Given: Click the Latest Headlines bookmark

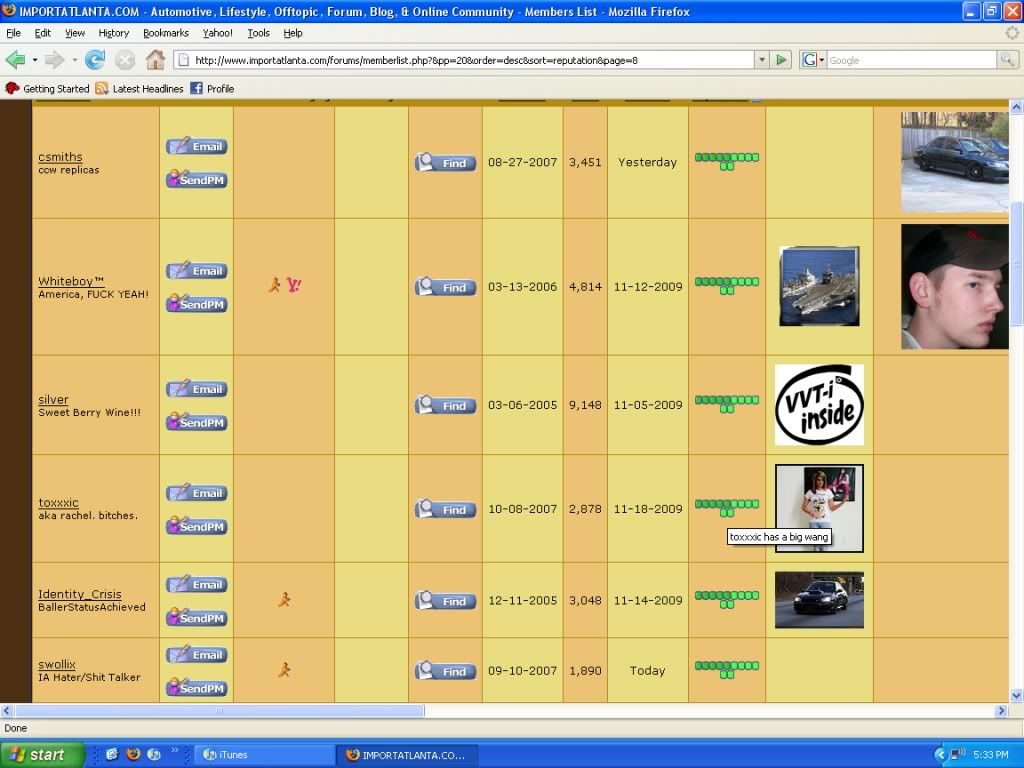Looking at the screenshot, I should tap(139, 89).
